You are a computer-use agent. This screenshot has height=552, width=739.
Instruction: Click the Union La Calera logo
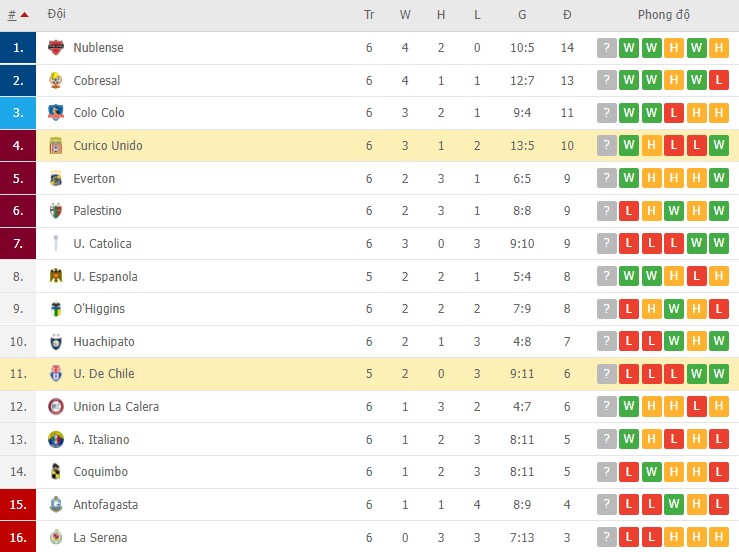pyautogui.click(x=56, y=407)
